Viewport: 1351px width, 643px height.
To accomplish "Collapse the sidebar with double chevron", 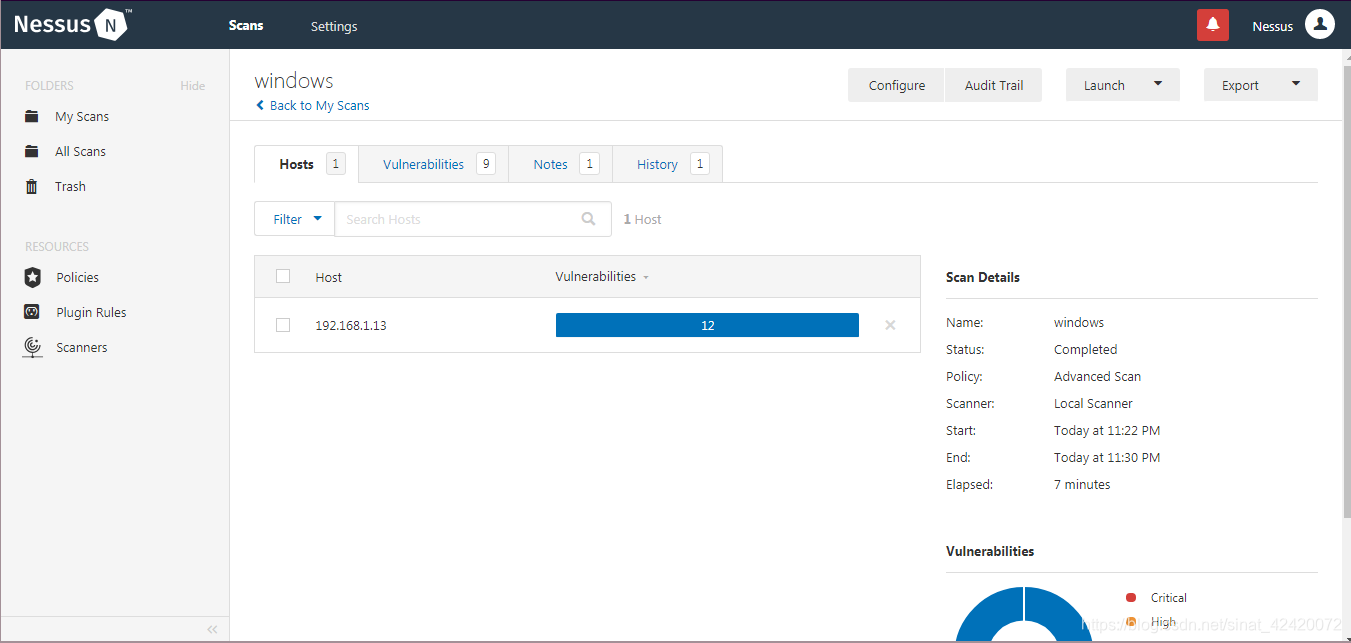I will (212, 629).
